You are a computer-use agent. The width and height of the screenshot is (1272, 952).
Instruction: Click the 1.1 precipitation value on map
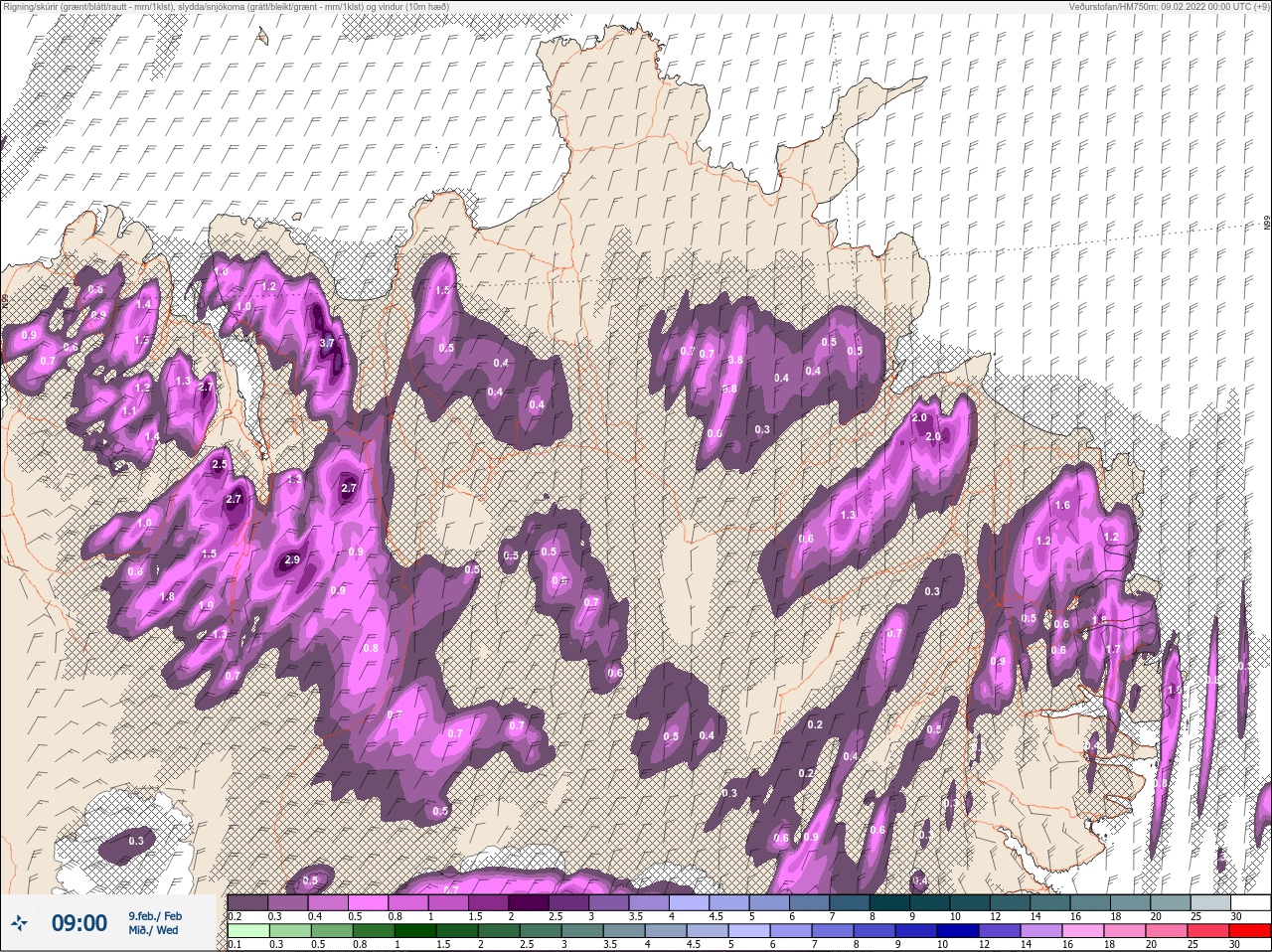128,410
